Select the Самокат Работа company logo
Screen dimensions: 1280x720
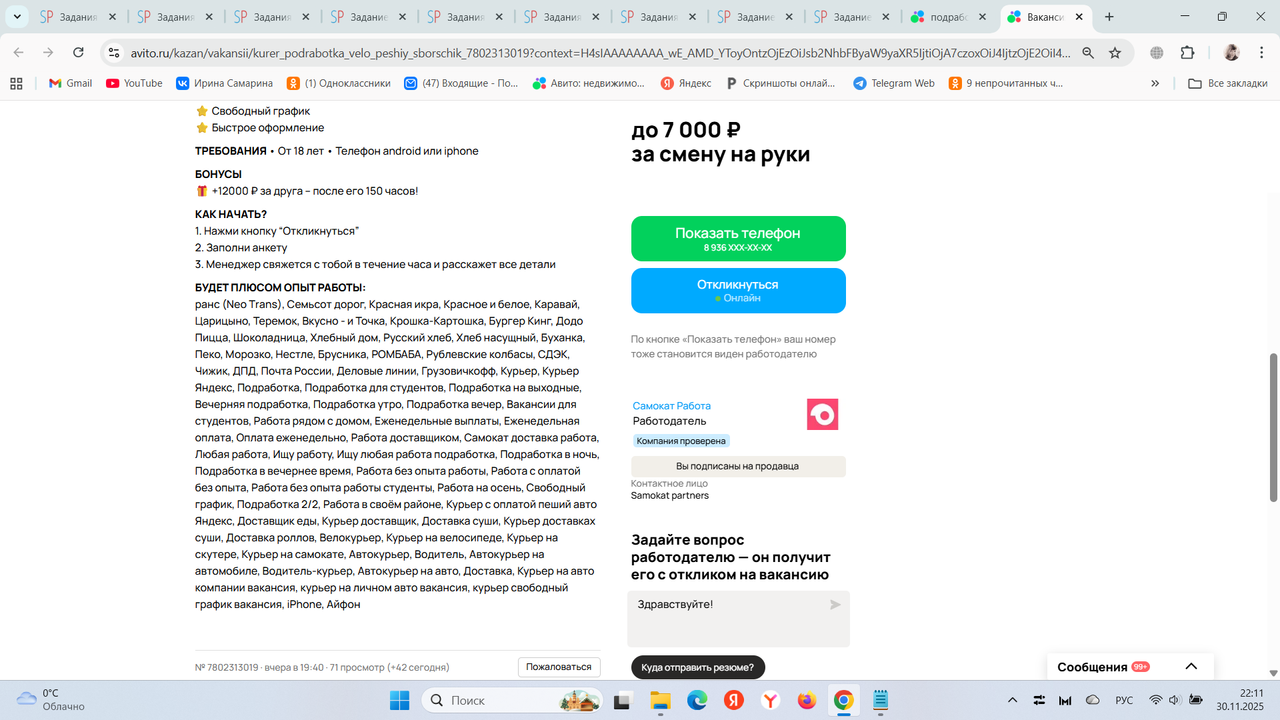(x=822, y=413)
